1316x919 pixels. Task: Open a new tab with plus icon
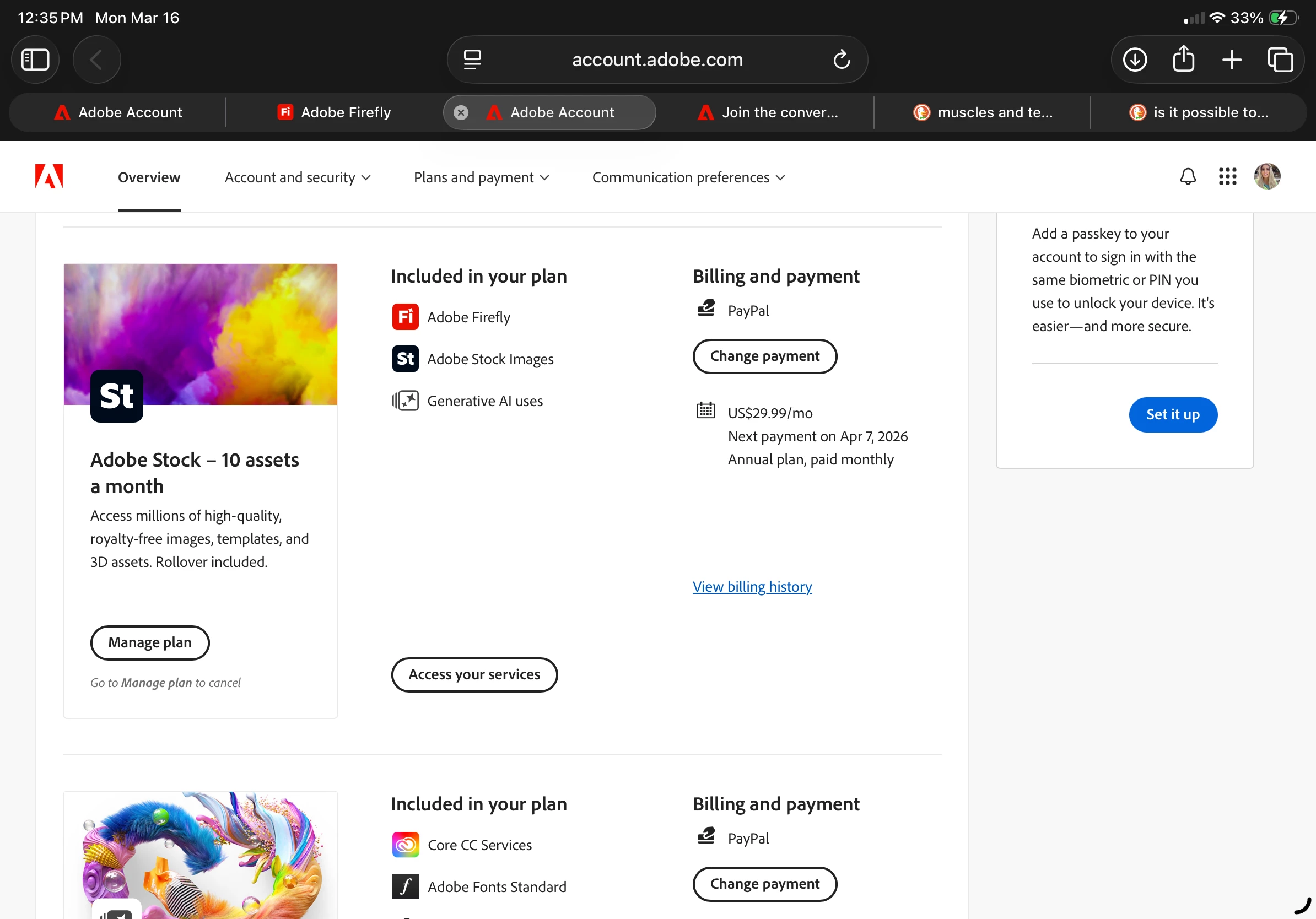[x=1231, y=60]
